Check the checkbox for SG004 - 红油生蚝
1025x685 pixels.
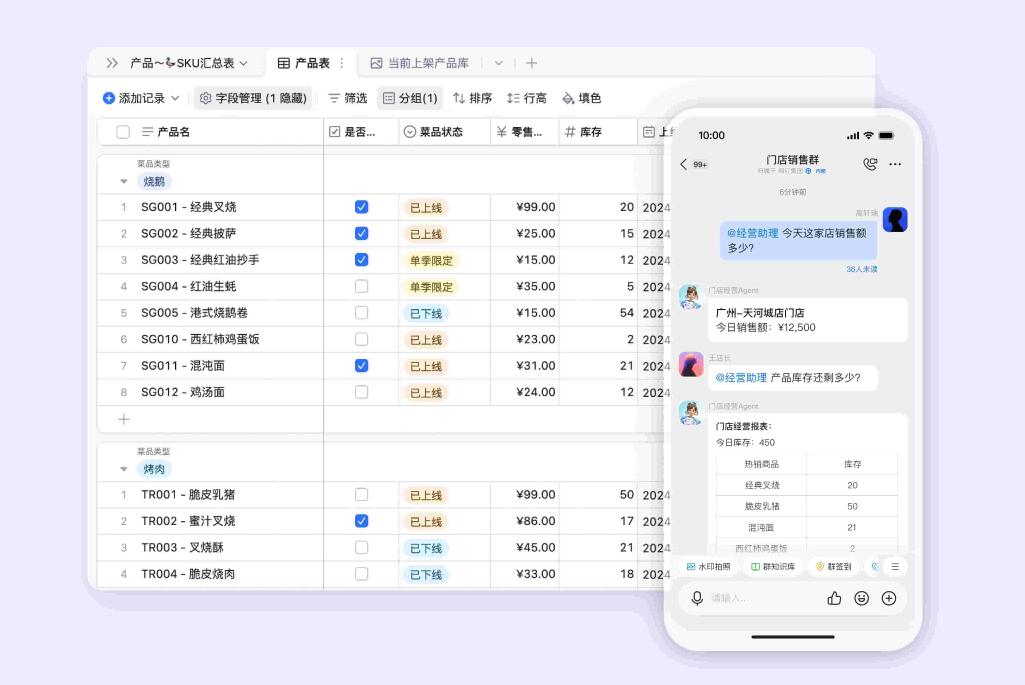point(361,286)
